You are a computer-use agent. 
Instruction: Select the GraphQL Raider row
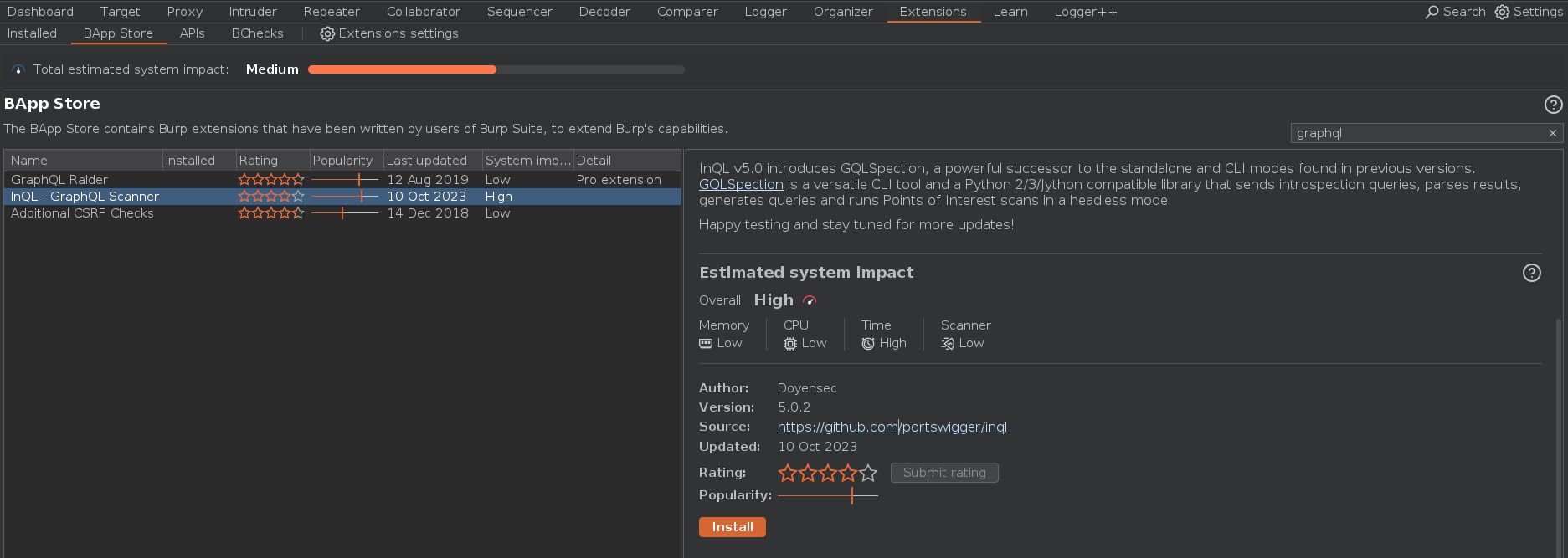point(342,180)
